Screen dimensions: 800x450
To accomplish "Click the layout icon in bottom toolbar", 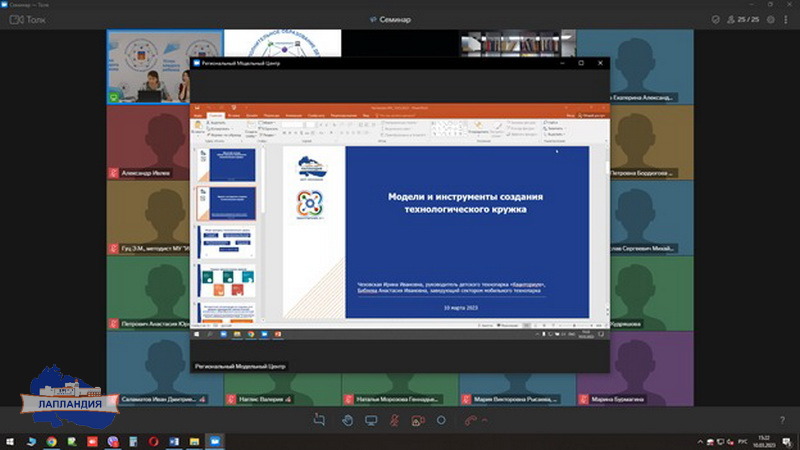I will [320, 420].
